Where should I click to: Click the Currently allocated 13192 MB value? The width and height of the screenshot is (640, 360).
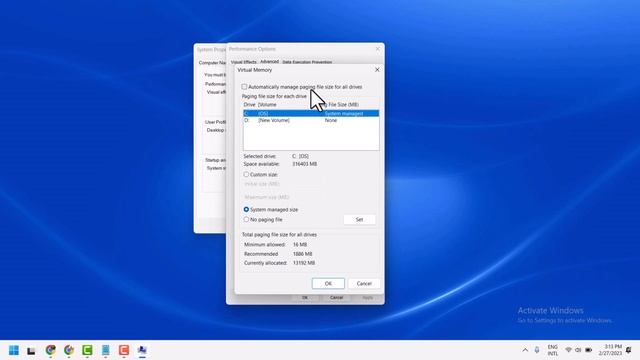click(304, 263)
